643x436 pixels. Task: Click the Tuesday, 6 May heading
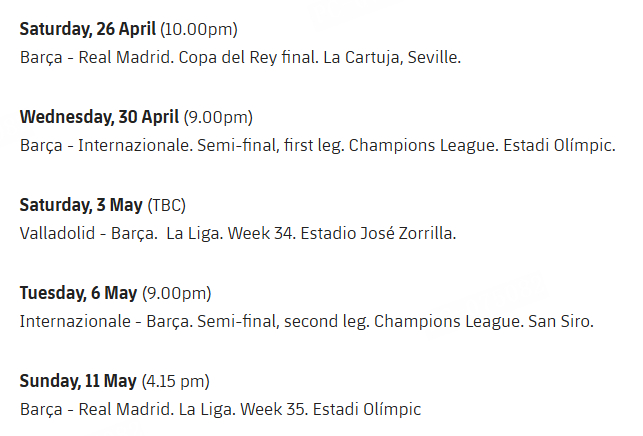pyautogui.click(x=78, y=293)
